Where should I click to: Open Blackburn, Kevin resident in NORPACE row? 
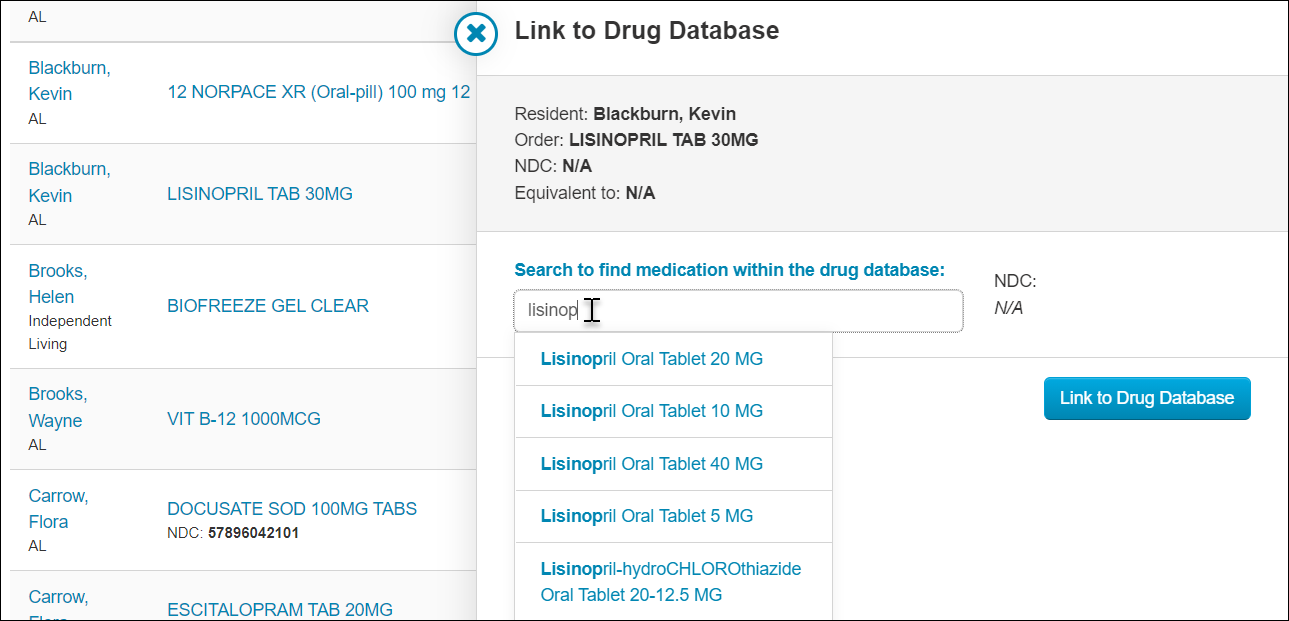(69, 81)
